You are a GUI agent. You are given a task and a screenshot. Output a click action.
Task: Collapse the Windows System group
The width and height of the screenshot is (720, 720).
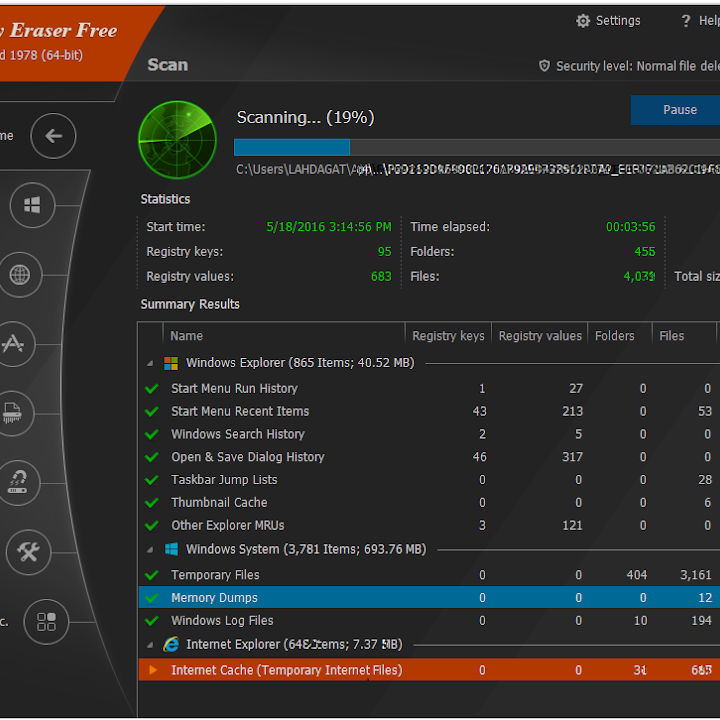pyautogui.click(x=150, y=550)
